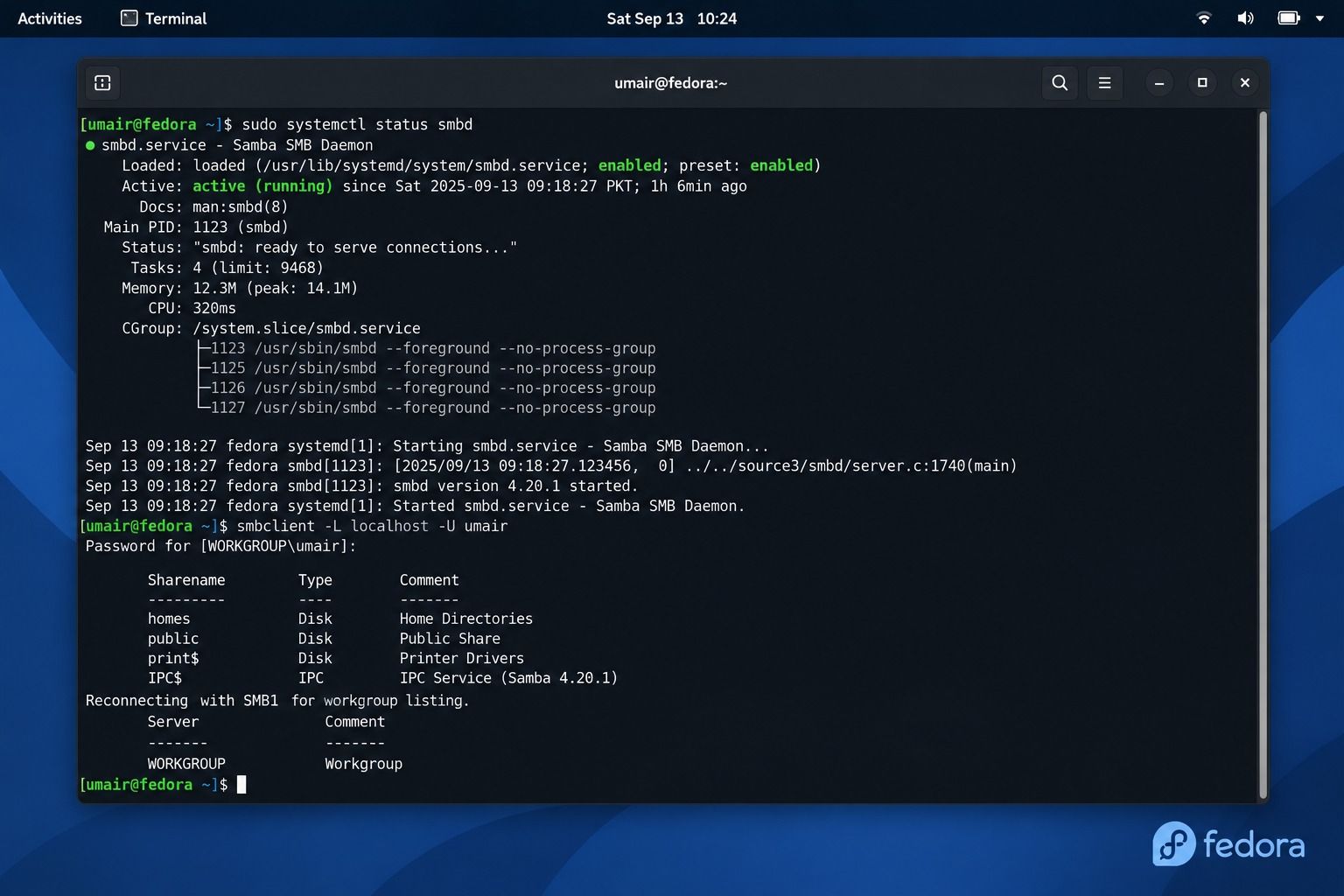This screenshot has width=1344, height=896.
Task: Click the /system.slice/smbd.service CGroup path
Action: tap(306, 329)
